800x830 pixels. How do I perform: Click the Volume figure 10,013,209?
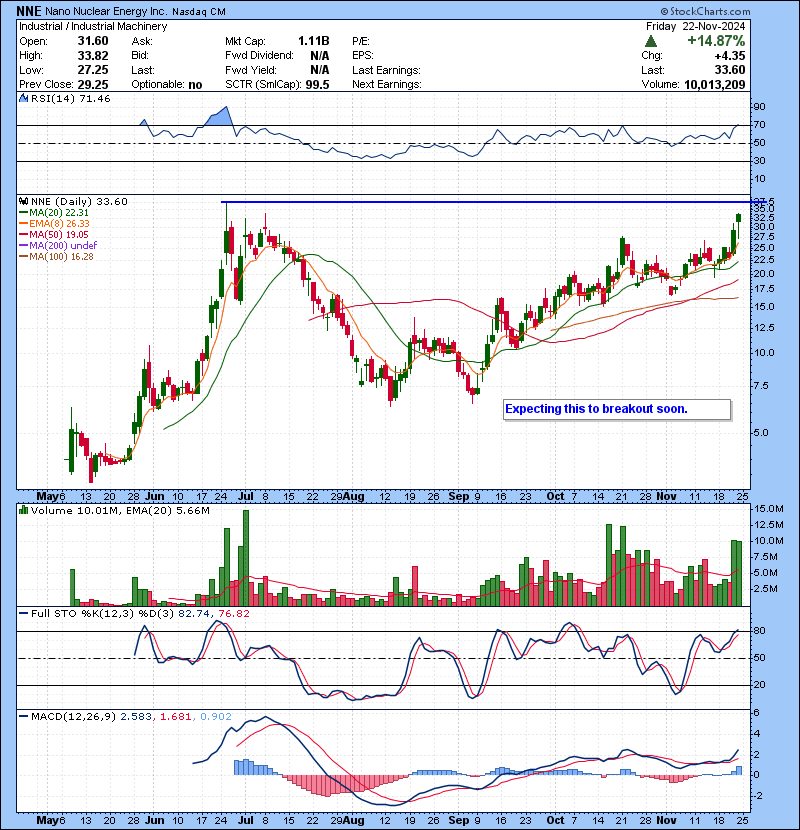pos(715,84)
